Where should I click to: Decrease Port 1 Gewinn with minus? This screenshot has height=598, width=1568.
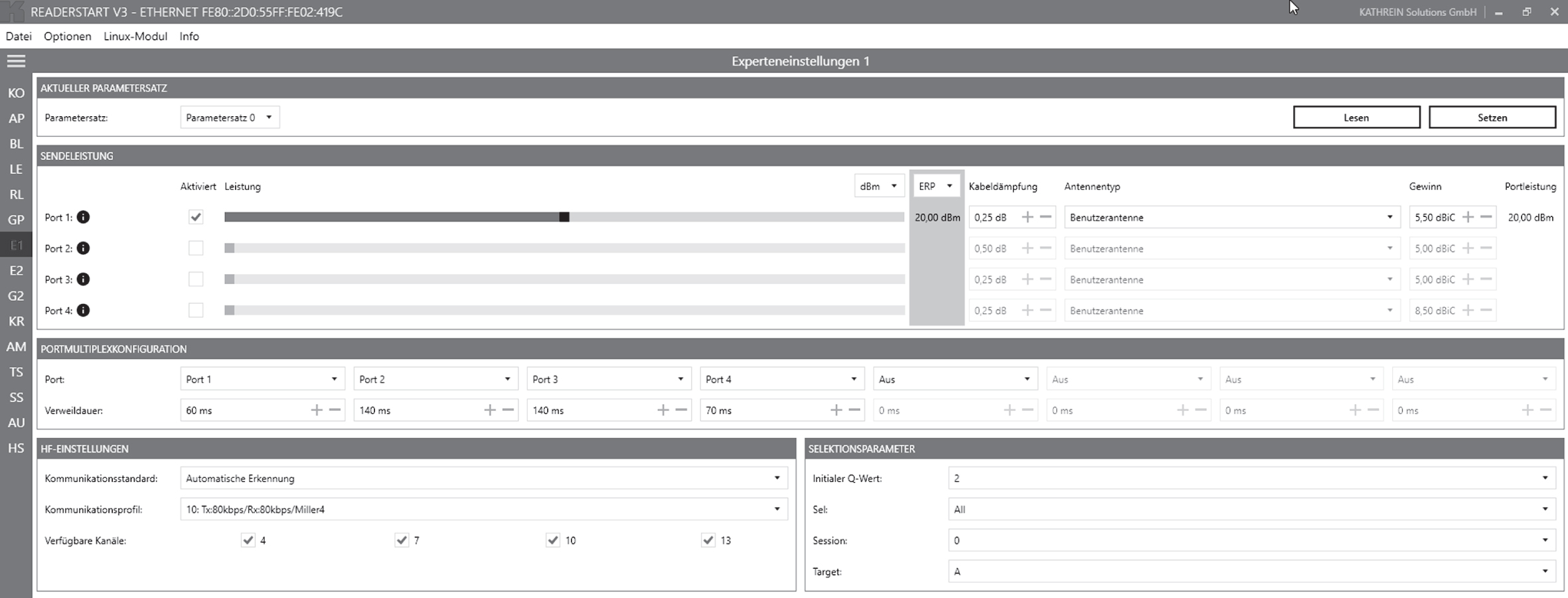[1486, 217]
